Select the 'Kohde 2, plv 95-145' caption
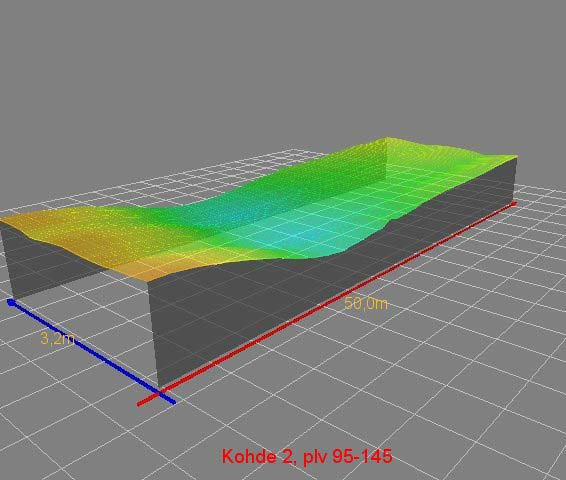 coord(307,456)
